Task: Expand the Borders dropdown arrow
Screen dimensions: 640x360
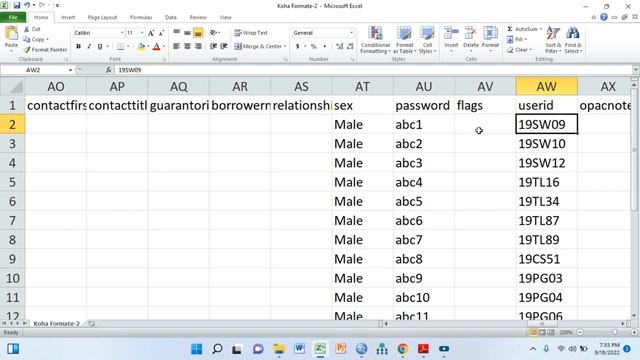Action: click(128, 47)
